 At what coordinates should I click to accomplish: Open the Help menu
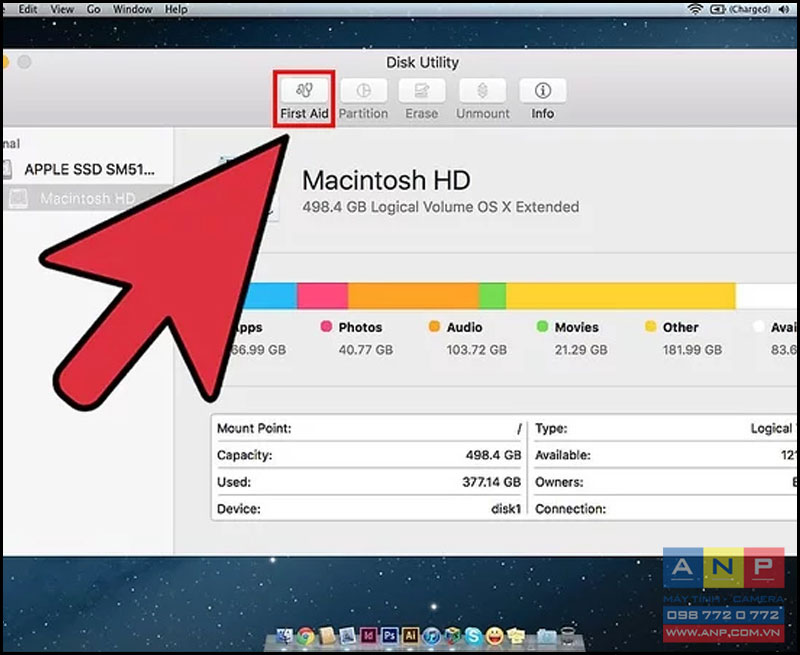pos(176,9)
